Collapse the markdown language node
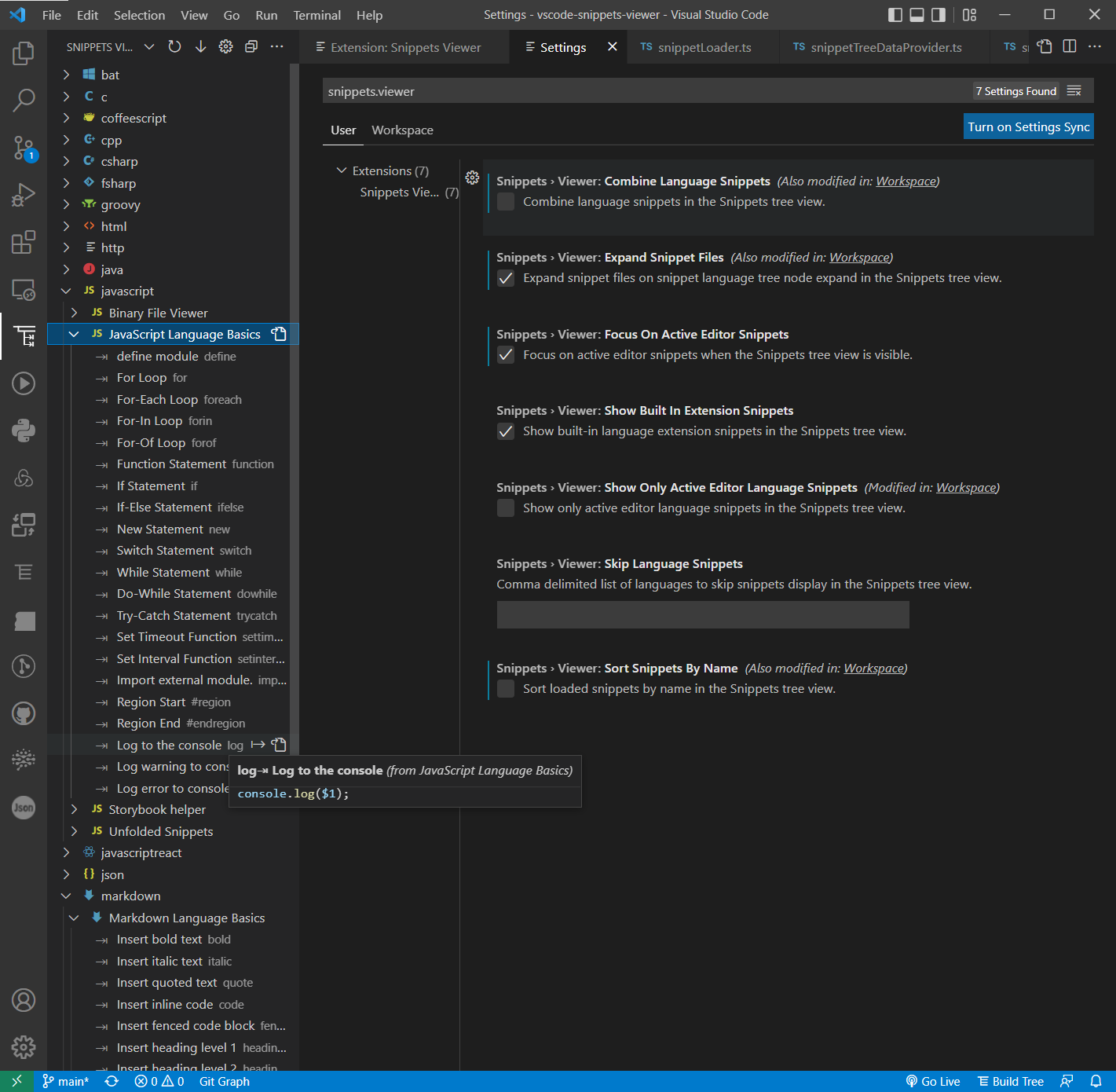 click(x=66, y=896)
